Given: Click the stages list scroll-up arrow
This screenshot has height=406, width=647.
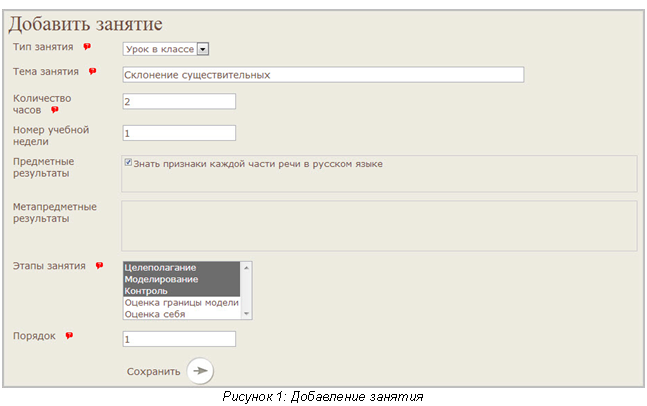Looking at the screenshot, I should pyautogui.click(x=246, y=268).
